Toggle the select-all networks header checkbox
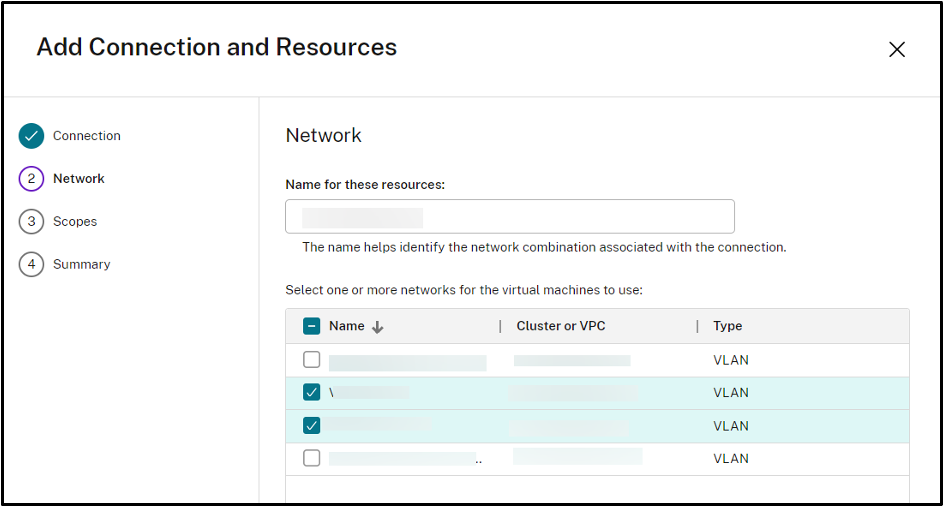944x506 pixels. (x=311, y=326)
